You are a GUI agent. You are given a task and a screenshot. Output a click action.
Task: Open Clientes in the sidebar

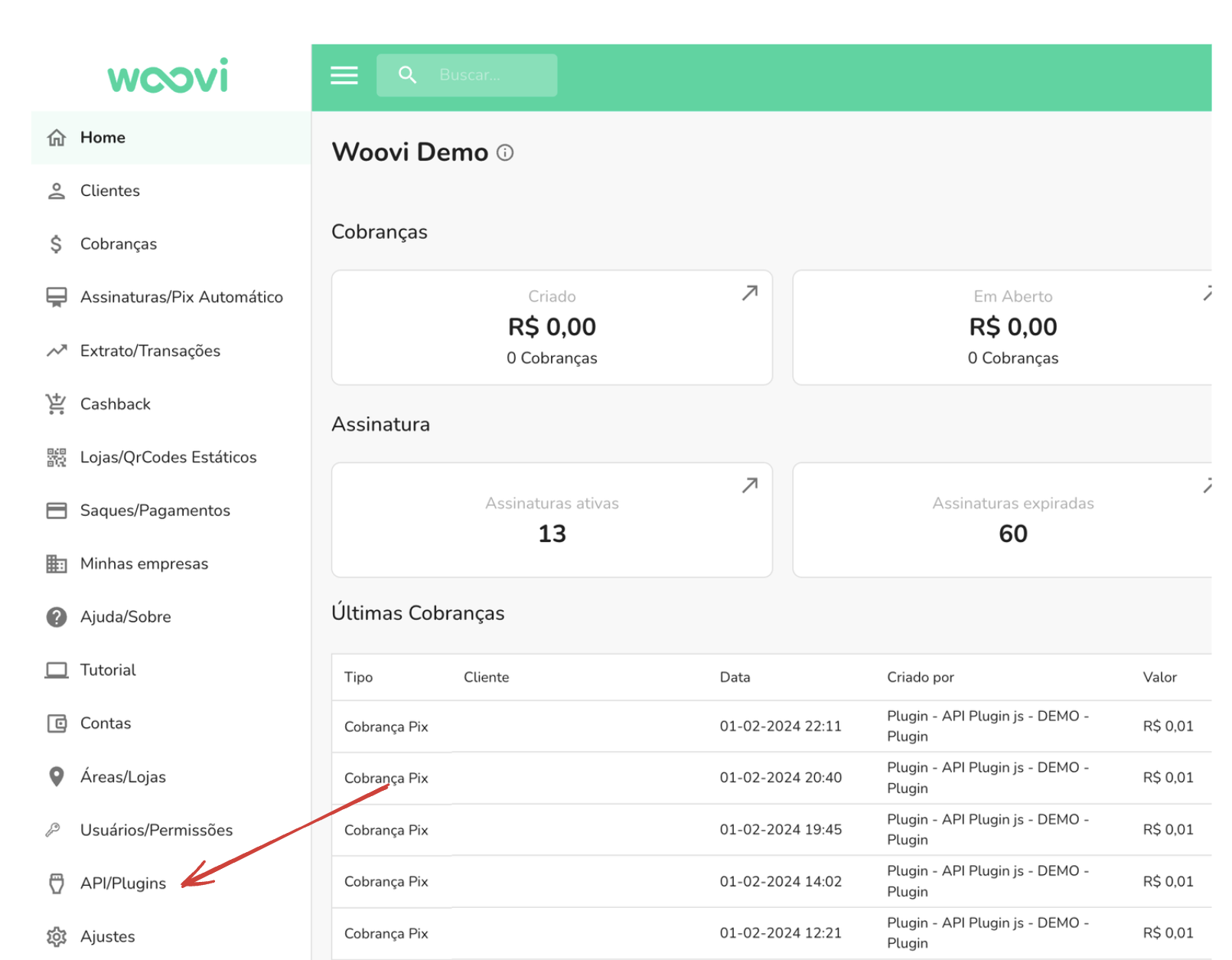(x=110, y=191)
